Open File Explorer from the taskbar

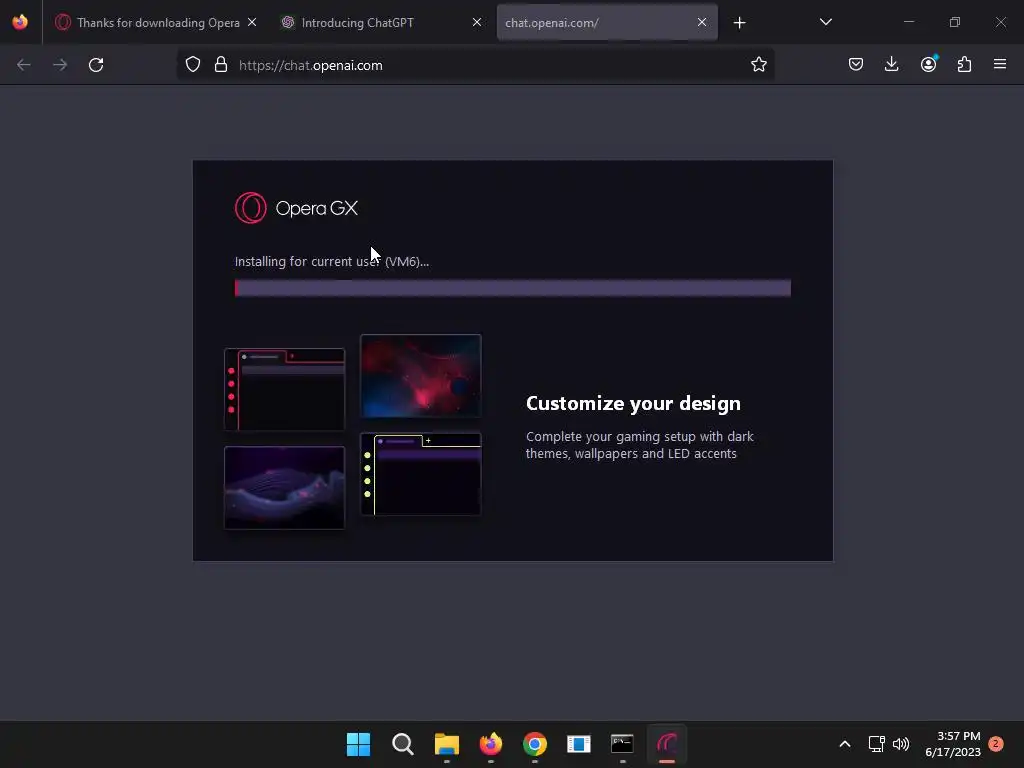coord(447,744)
